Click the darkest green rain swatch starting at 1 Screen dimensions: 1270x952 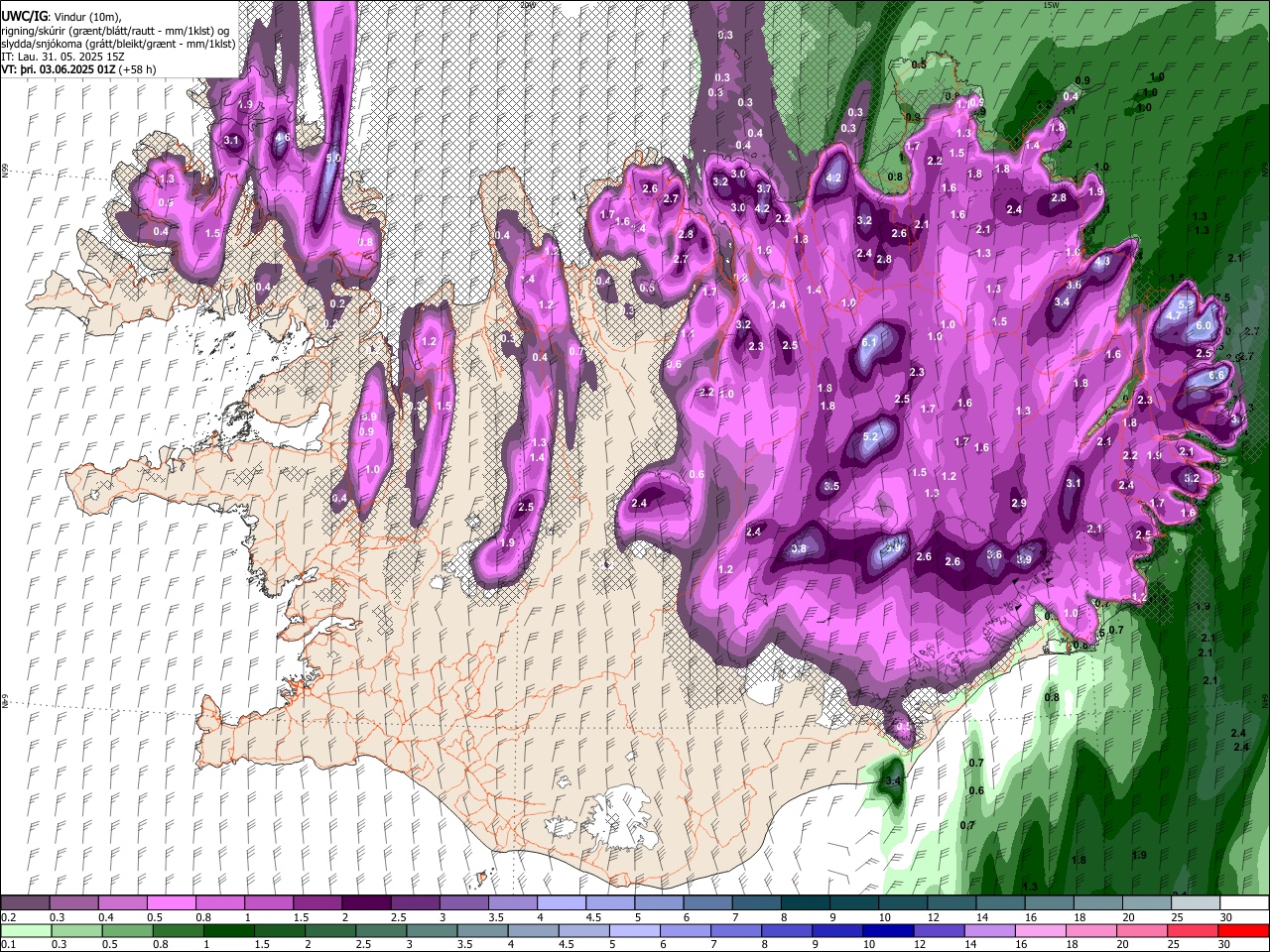coord(228,930)
